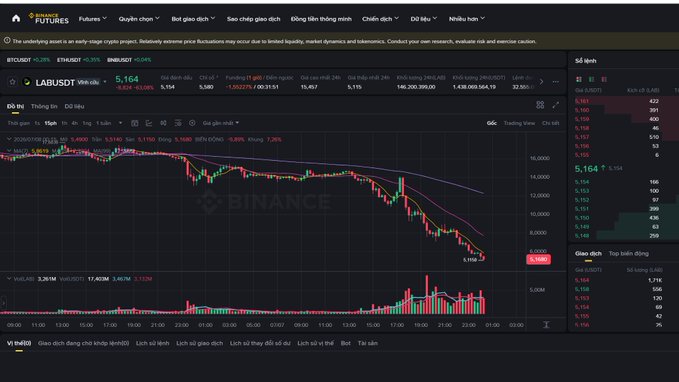Click the red 5,1680 current price label
This screenshot has height=382, width=679.
tap(538, 259)
